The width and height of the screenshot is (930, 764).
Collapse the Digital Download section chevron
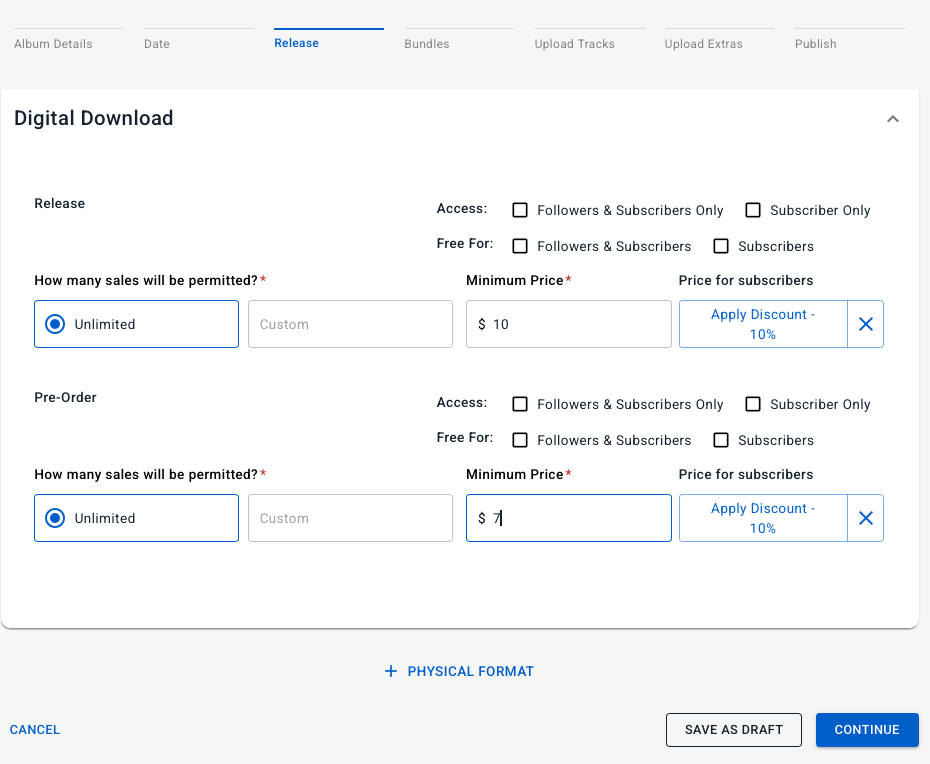tap(893, 119)
